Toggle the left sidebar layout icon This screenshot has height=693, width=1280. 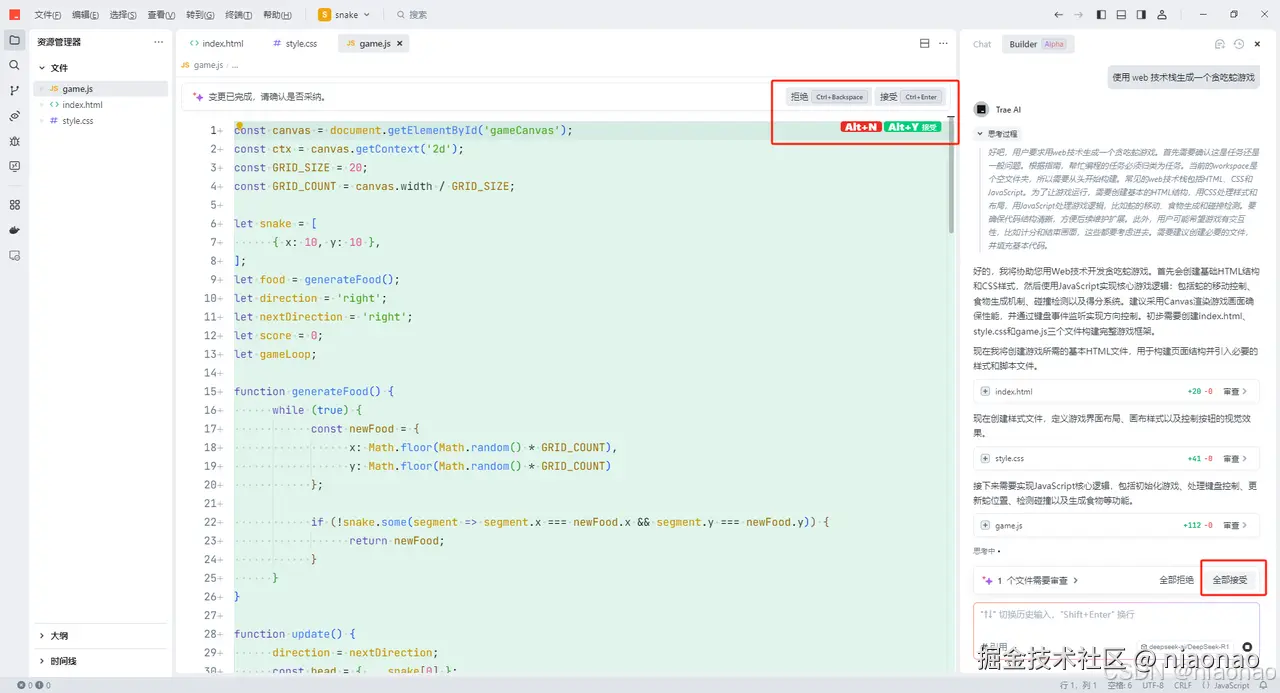[x=1101, y=15]
